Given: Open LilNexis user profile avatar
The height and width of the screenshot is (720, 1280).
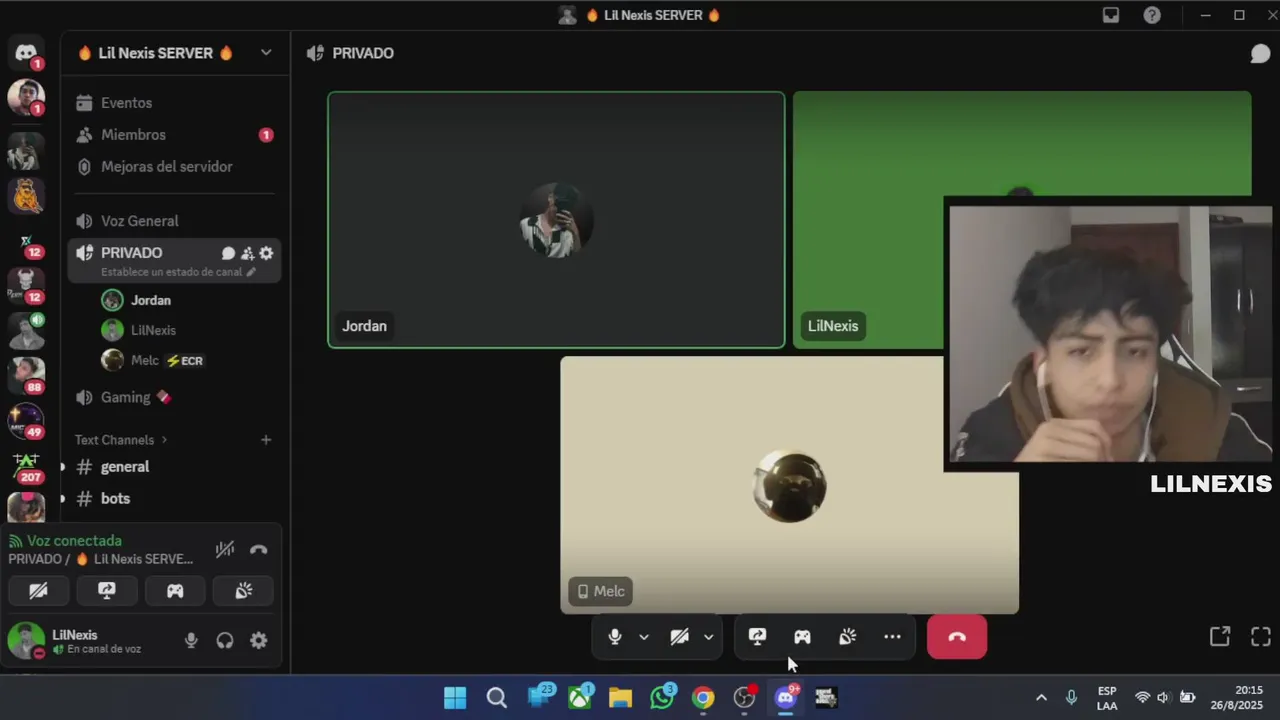Looking at the screenshot, I should click(26, 641).
